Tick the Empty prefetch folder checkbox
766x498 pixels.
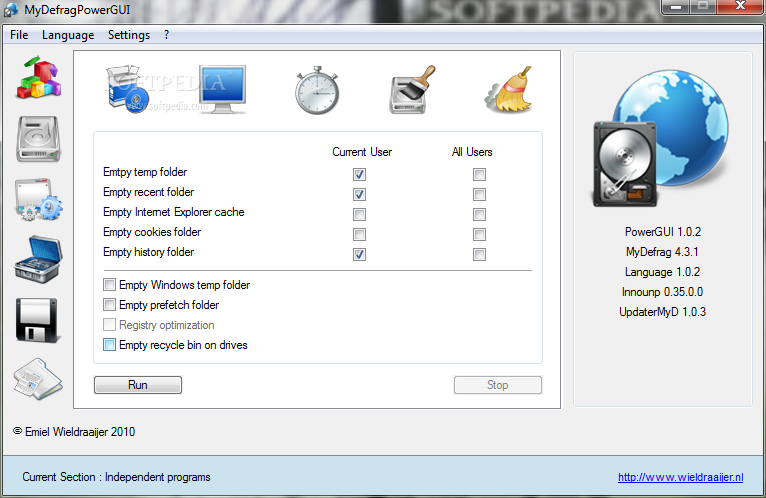(x=109, y=304)
